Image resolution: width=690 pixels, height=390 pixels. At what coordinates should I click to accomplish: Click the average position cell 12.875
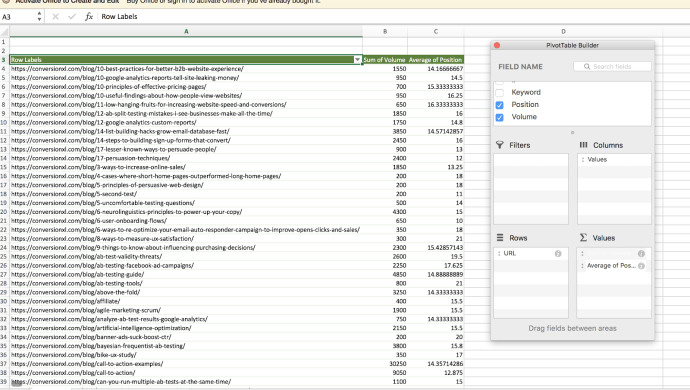click(436, 373)
